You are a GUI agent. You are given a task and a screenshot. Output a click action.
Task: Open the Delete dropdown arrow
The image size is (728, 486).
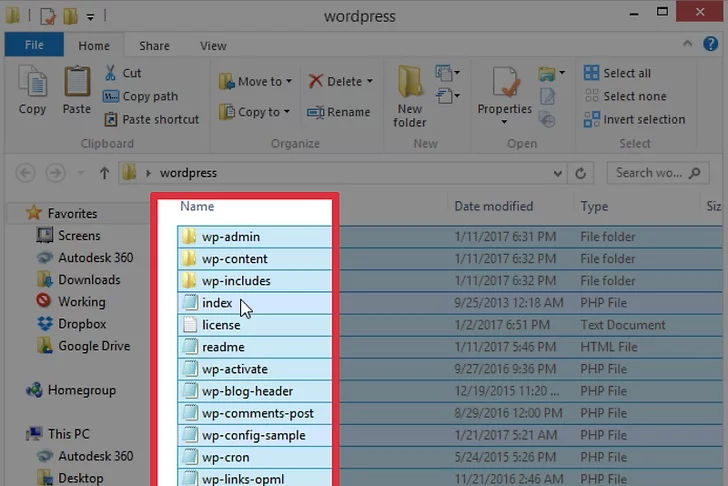(369, 82)
